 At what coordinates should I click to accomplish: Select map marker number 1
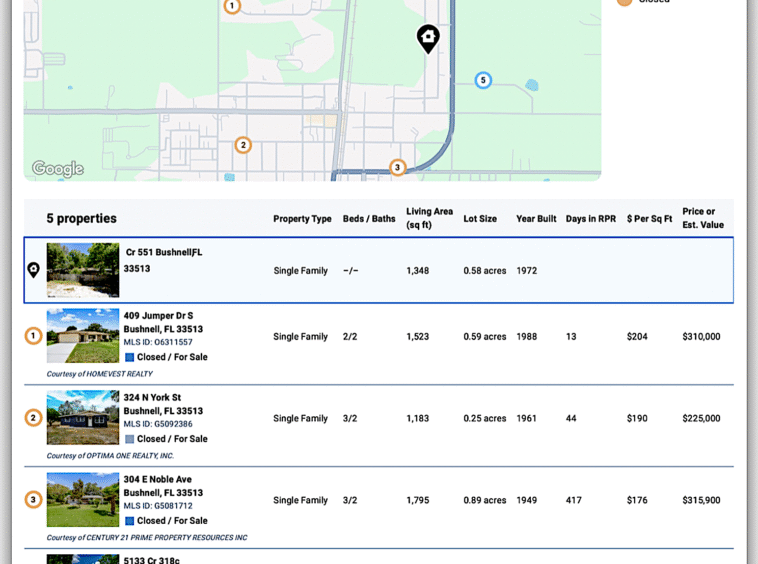pyautogui.click(x=232, y=6)
